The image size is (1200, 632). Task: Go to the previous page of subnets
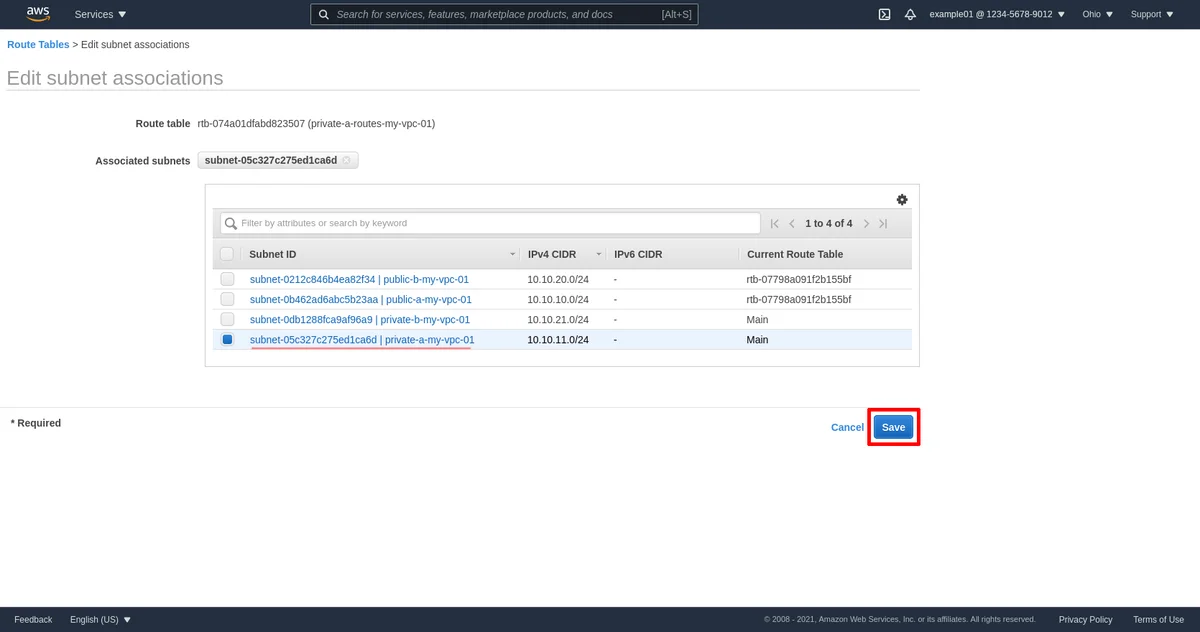coord(792,224)
